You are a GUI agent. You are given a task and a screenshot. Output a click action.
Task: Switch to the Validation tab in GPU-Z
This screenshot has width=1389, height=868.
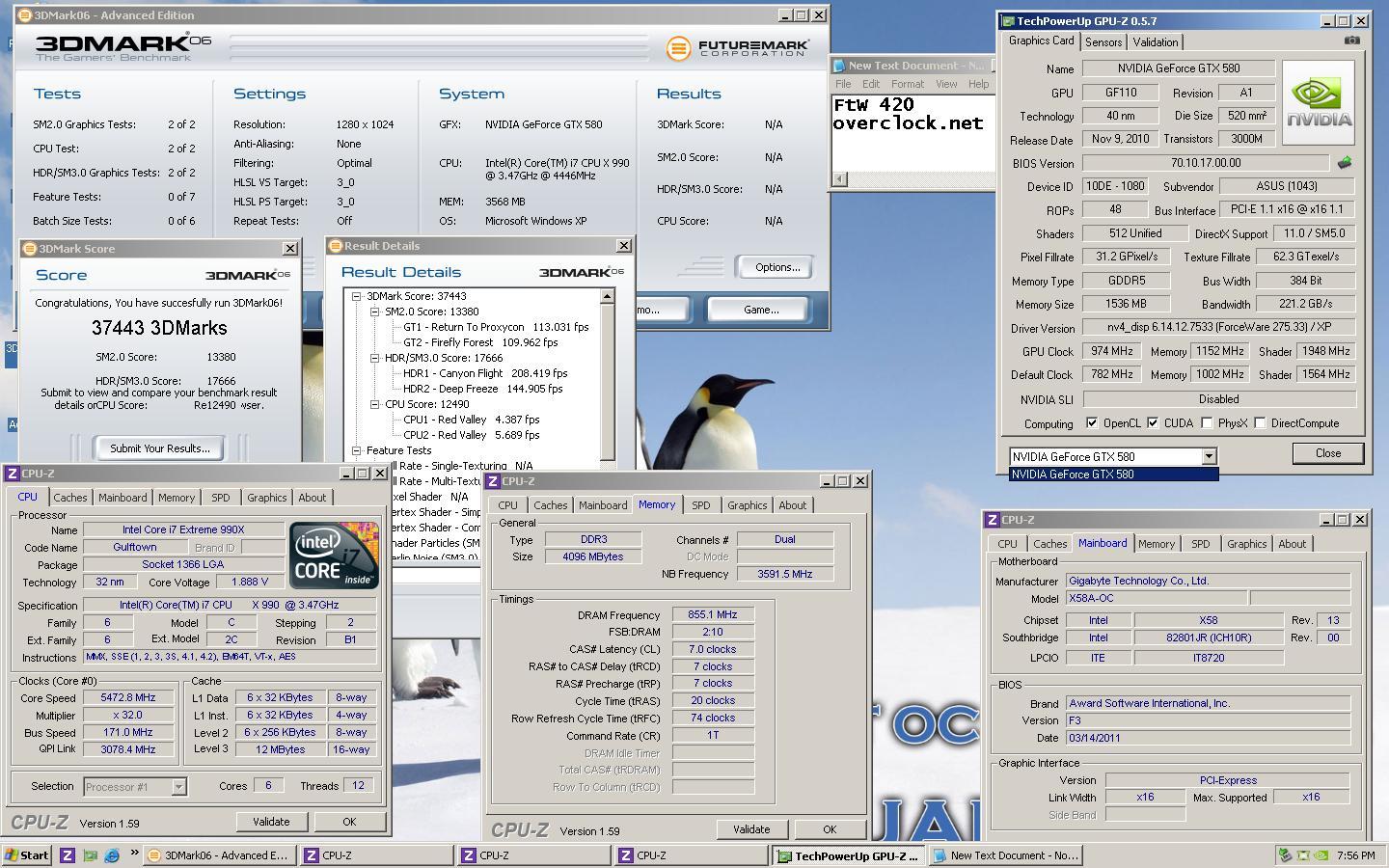coord(1156,42)
